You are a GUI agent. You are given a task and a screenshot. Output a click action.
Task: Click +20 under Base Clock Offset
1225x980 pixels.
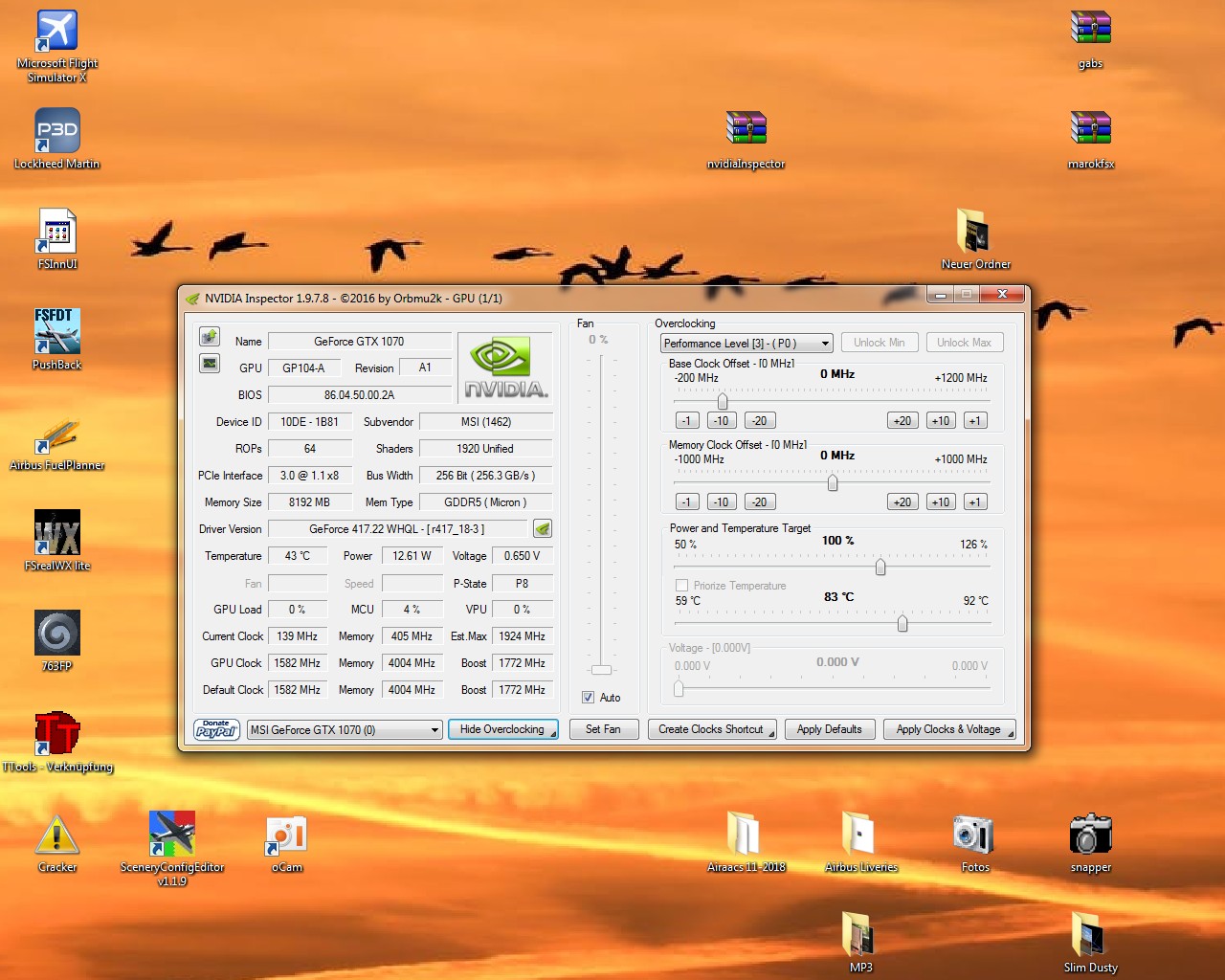coord(902,421)
